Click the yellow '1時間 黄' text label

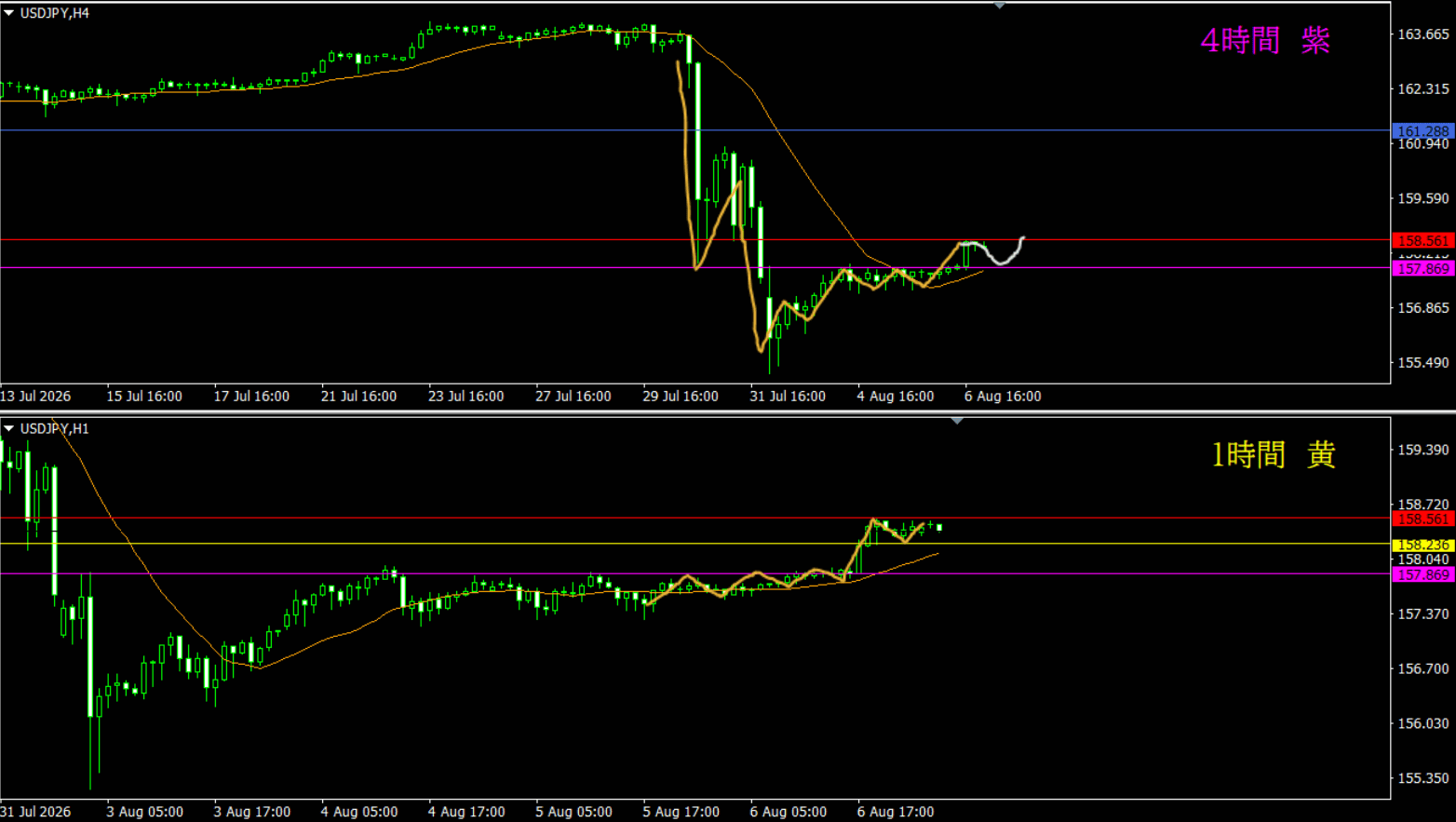coord(1273,454)
